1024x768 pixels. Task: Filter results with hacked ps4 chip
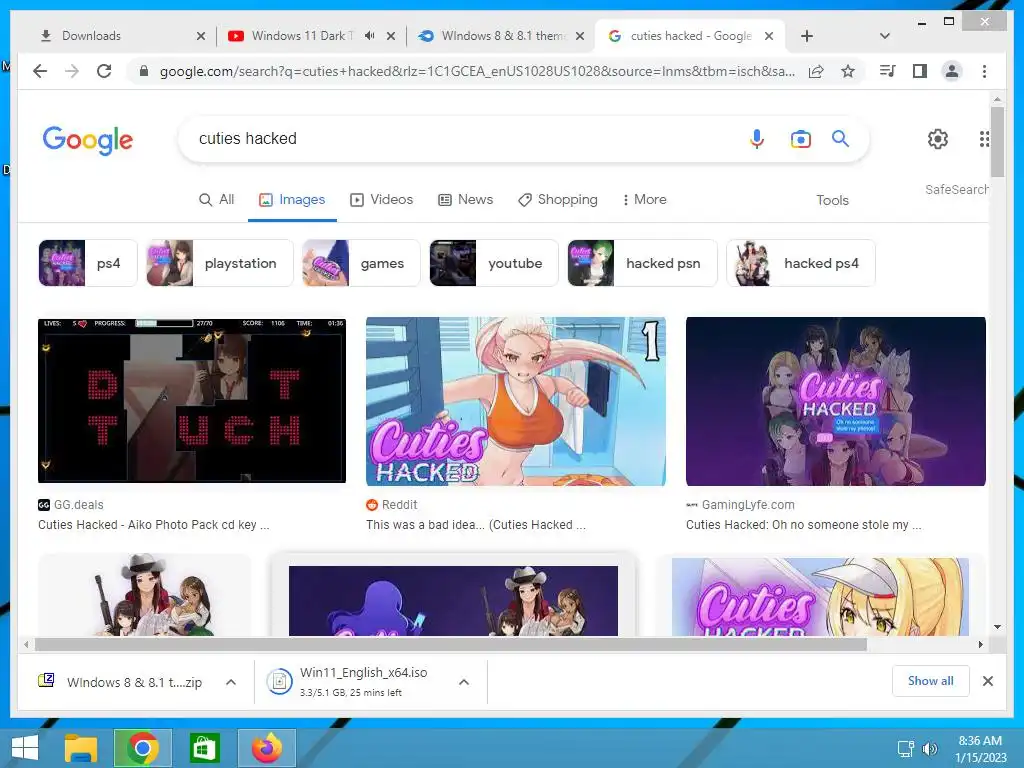[801, 263]
